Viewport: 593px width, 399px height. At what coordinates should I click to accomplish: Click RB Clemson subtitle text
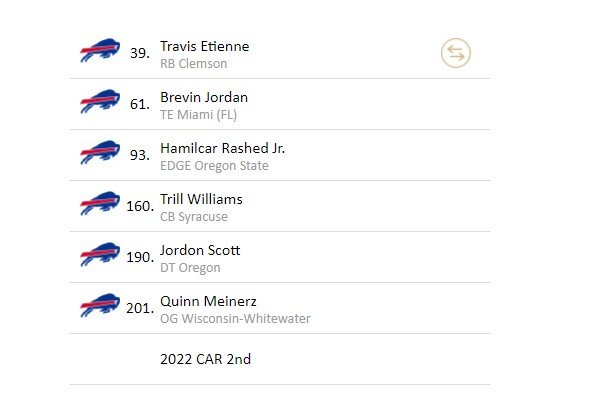point(194,64)
